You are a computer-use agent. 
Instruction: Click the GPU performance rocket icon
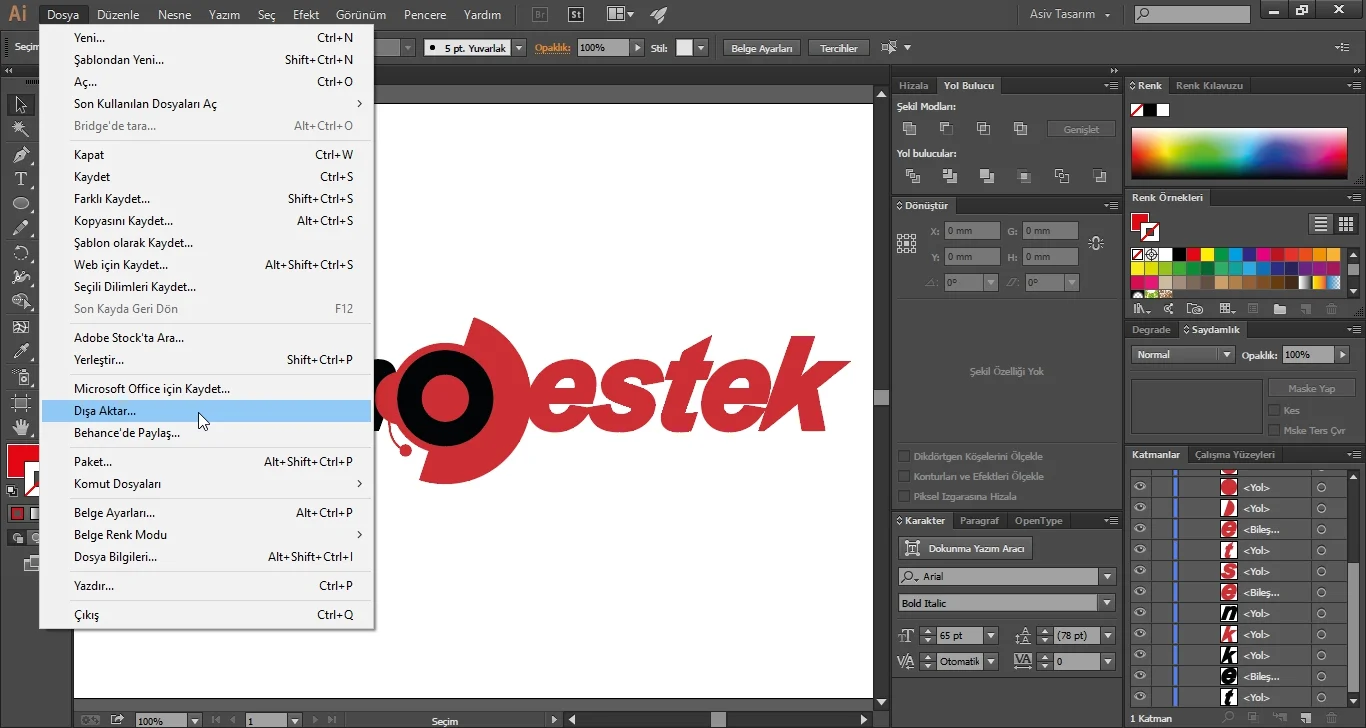657,15
